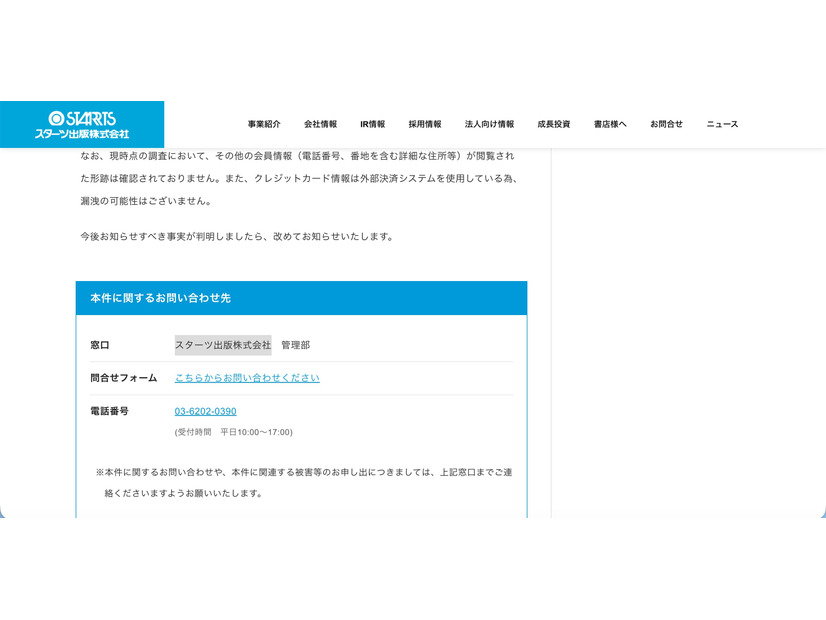Viewport: 826px width, 620px height.
Task: Open the ニュース section
Action: click(x=722, y=124)
